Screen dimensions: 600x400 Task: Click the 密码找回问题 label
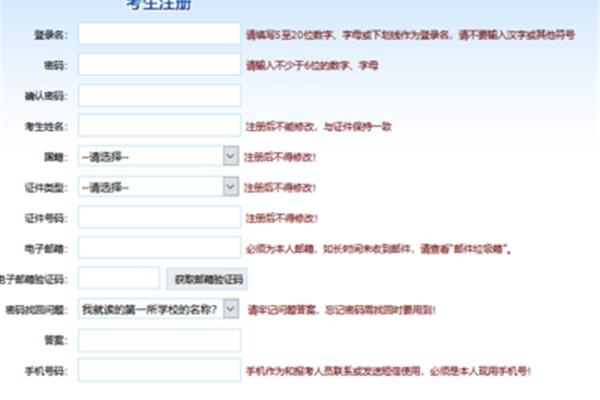coord(37,310)
